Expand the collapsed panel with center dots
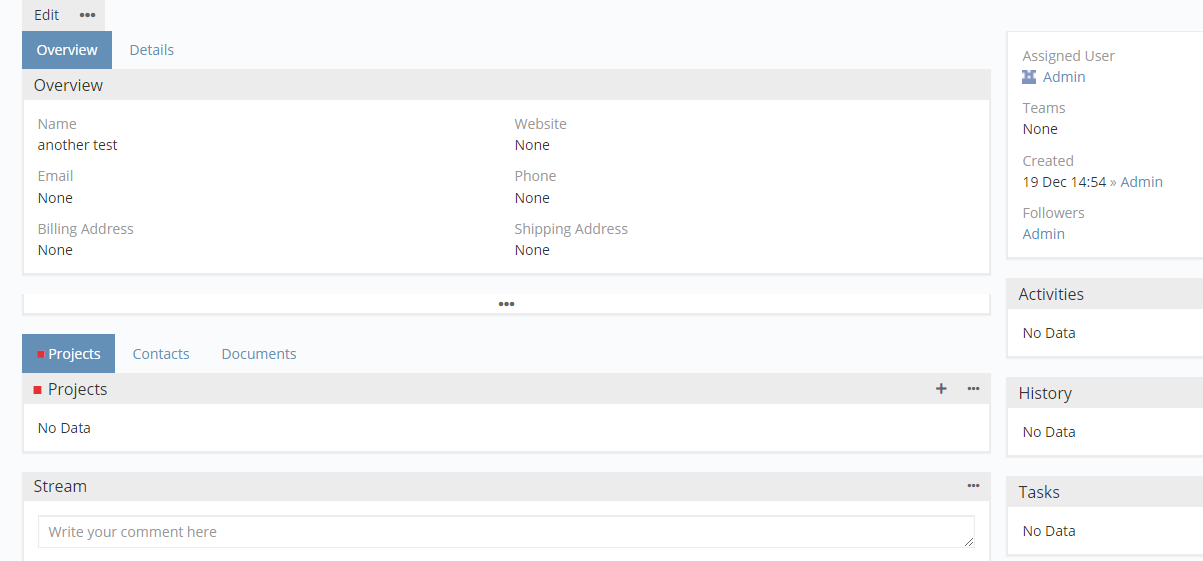The width and height of the screenshot is (1203, 561). 506,304
